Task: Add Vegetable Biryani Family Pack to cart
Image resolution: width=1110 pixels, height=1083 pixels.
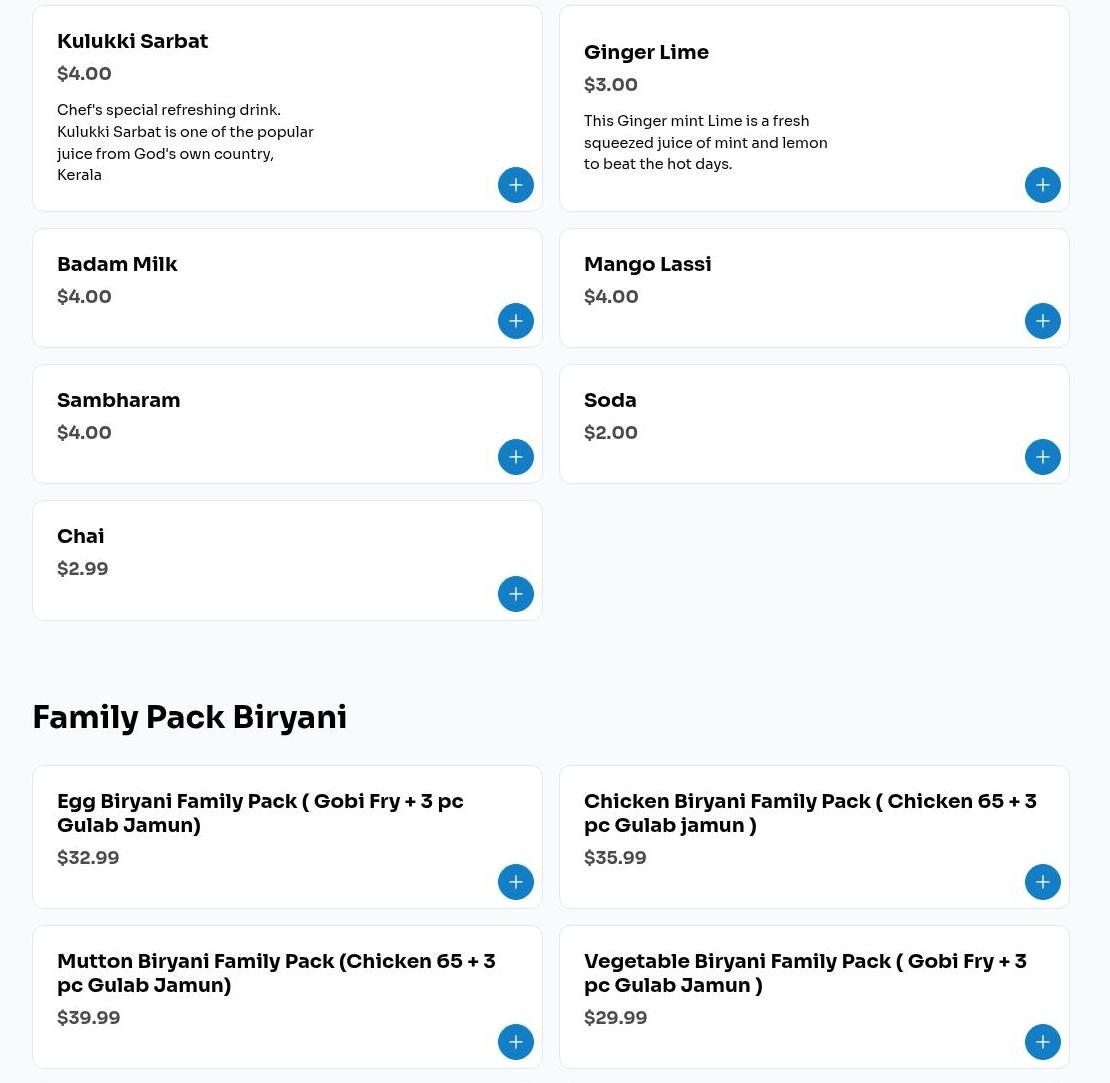Action: pyautogui.click(x=1042, y=1042)
